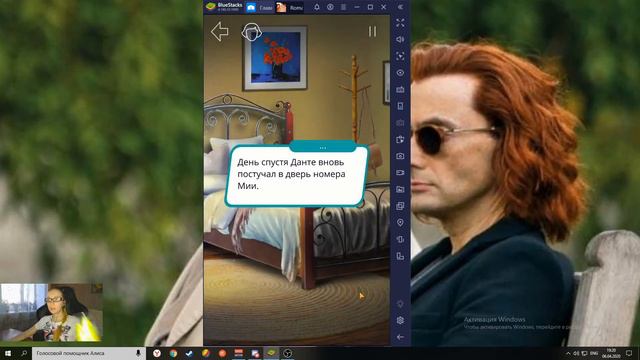Click the Alice voice assistant search field
The height and width of the screenshot is (360, 640).
point(89,353)
